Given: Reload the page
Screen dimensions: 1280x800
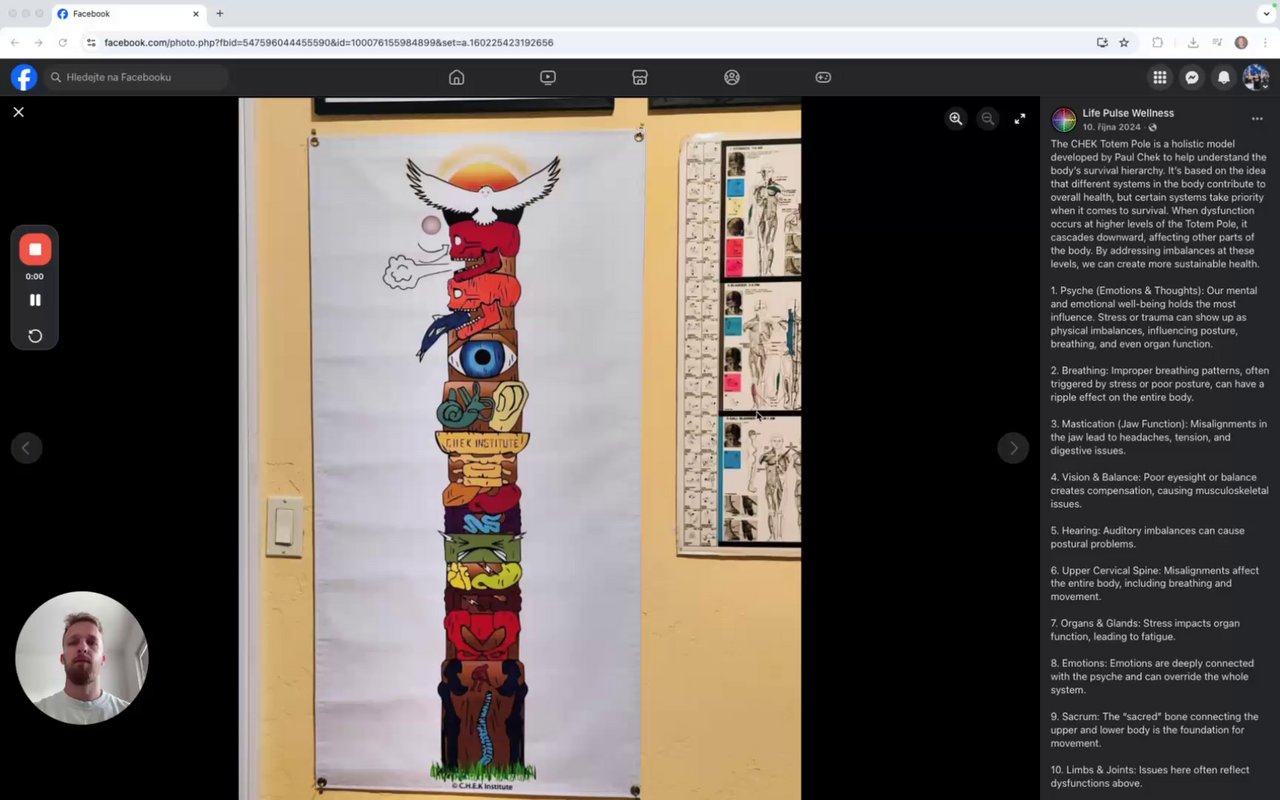Looking at the screenshot, I should [x=63, y=43].
